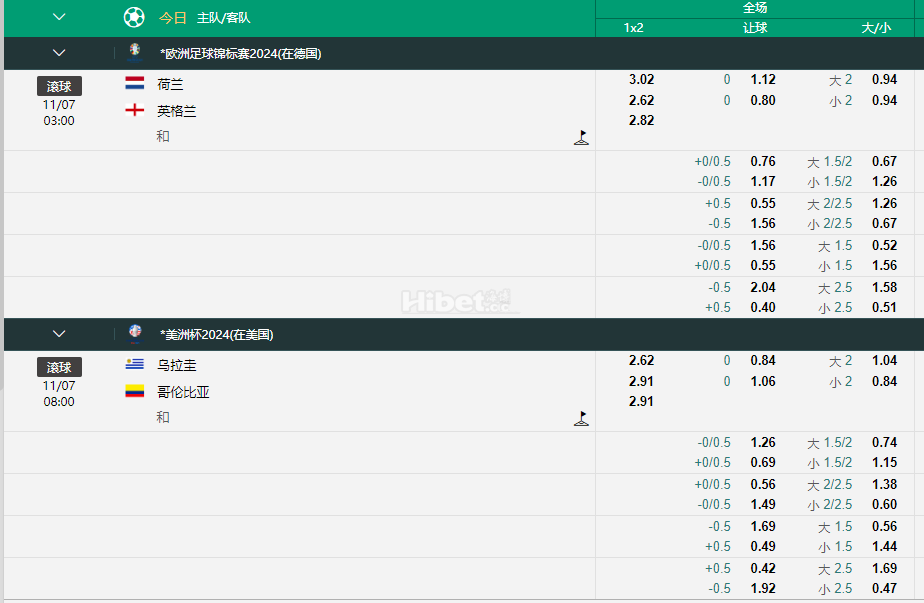Select handicap +0.5 odds 0.42

(763, 569)
